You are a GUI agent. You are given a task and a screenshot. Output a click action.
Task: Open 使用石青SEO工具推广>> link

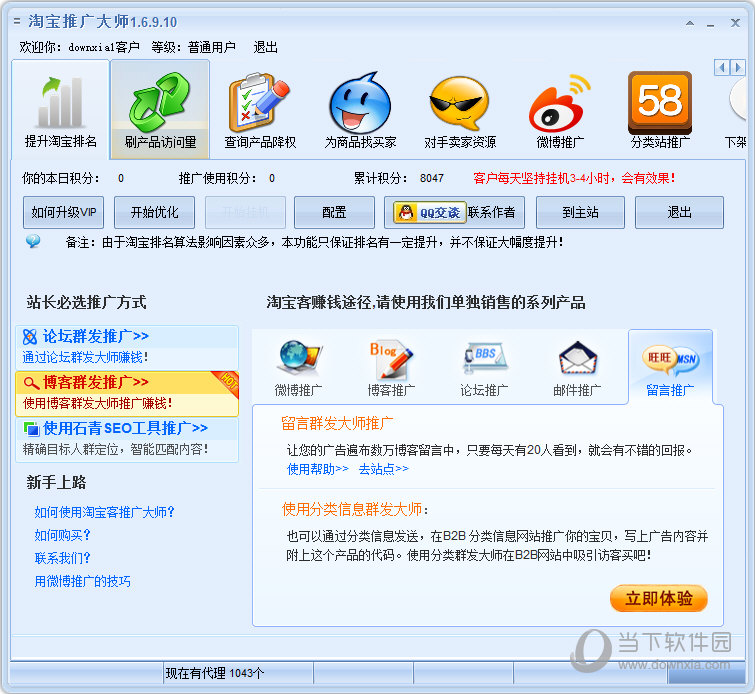click(125, 428)
